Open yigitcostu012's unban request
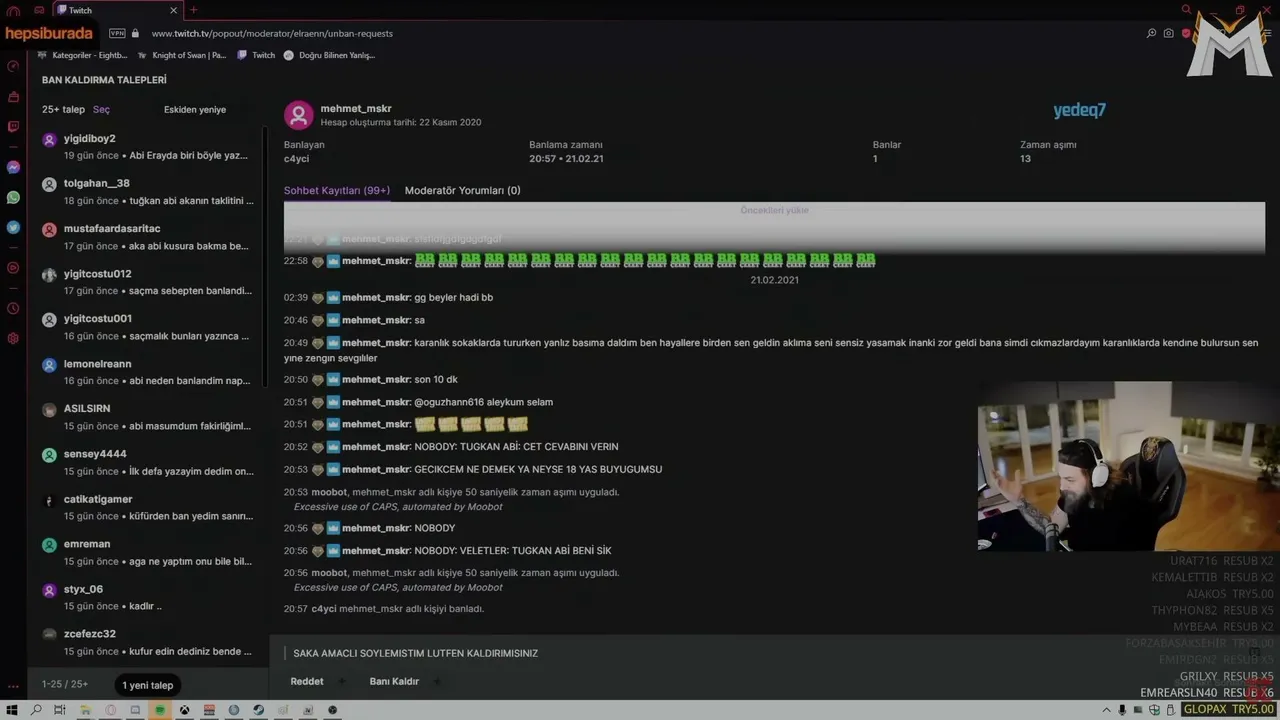This screenshot has height=720, width=1280. pos(148,282)
